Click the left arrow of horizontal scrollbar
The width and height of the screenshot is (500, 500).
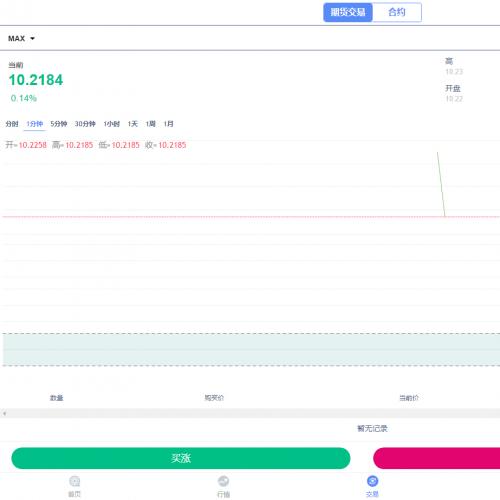[4, 414]
